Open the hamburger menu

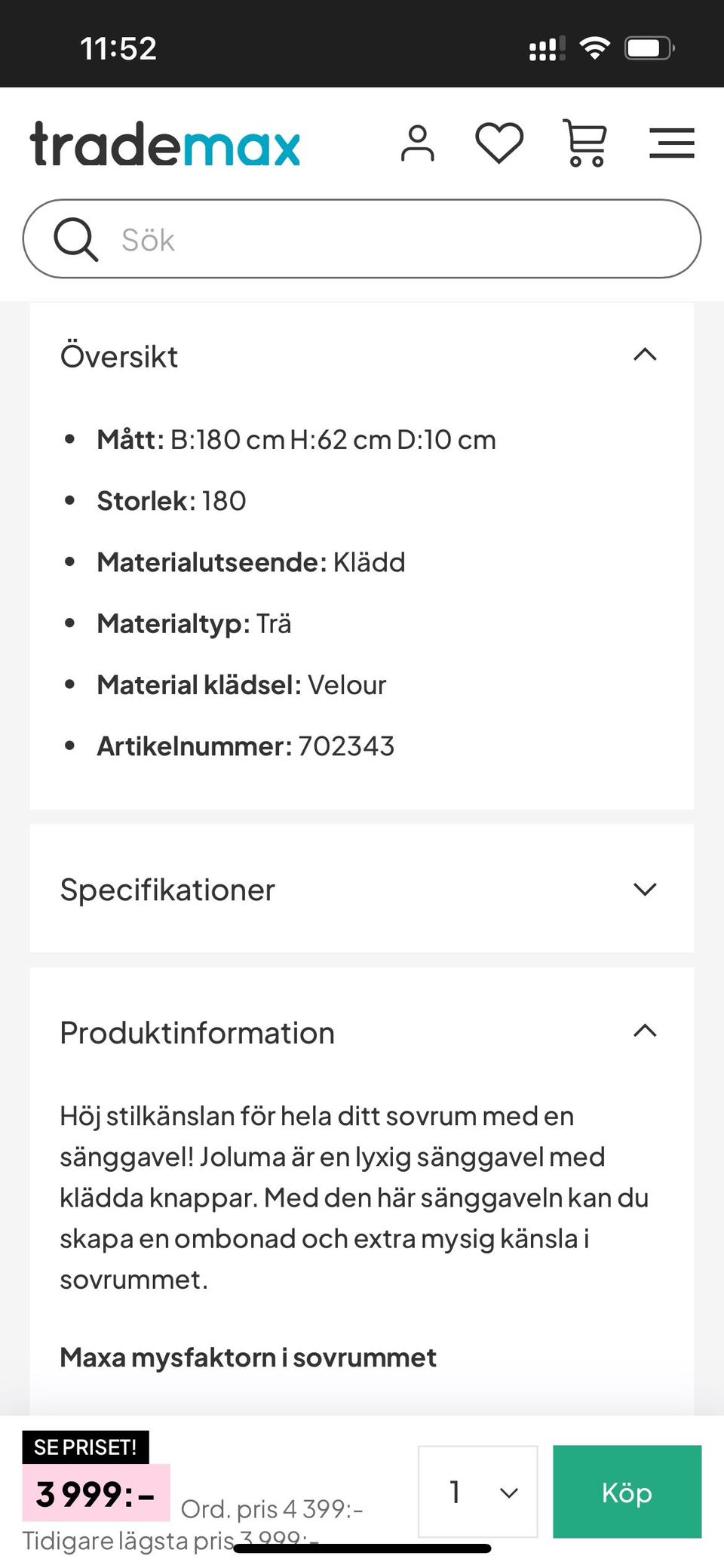pyautogui.click(x=671, y=143)
